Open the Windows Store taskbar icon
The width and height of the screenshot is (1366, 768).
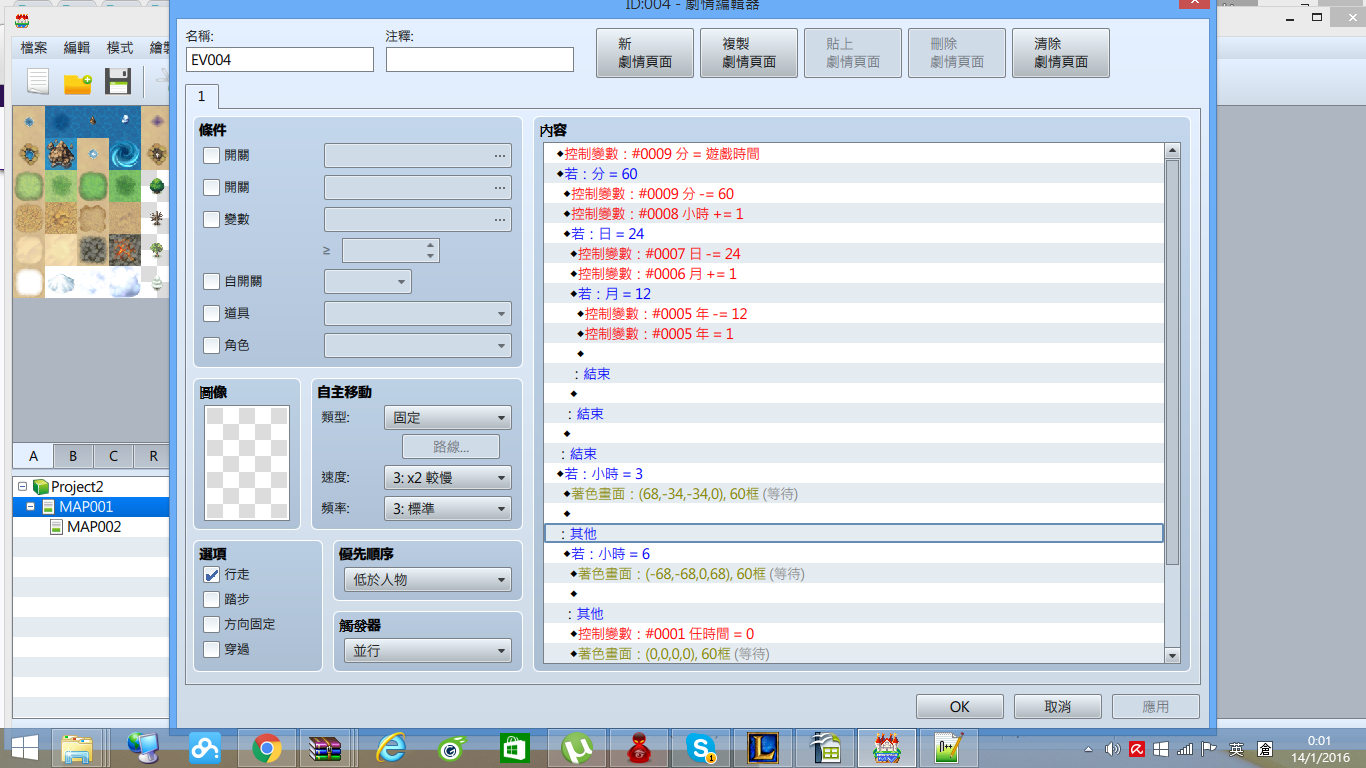point(514,747)
